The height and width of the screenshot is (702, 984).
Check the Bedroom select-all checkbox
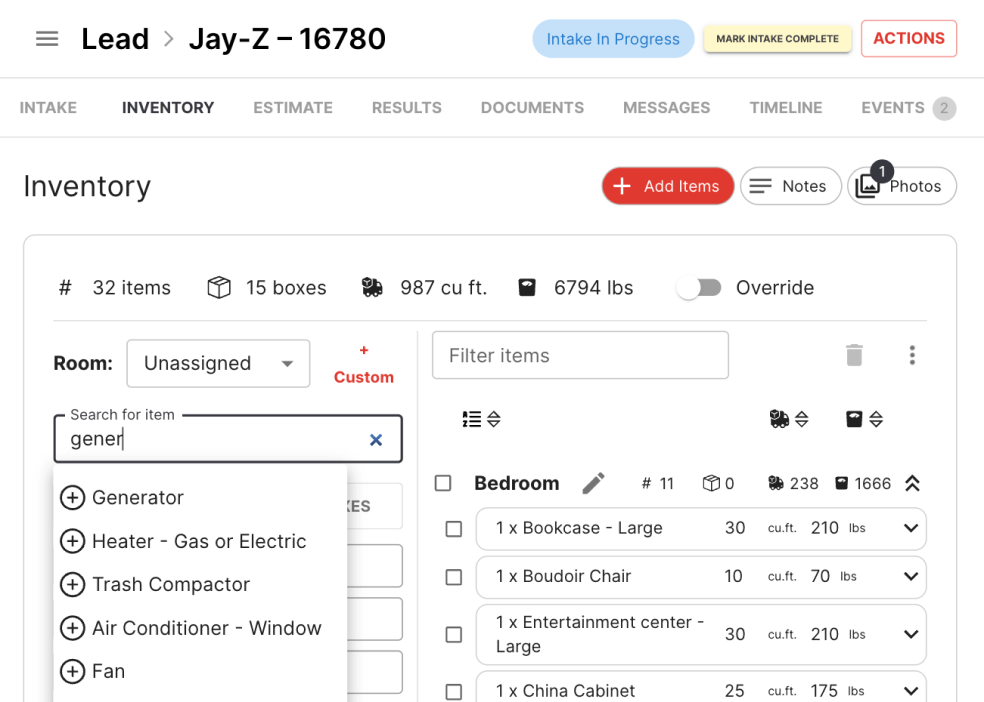[443, 483]
